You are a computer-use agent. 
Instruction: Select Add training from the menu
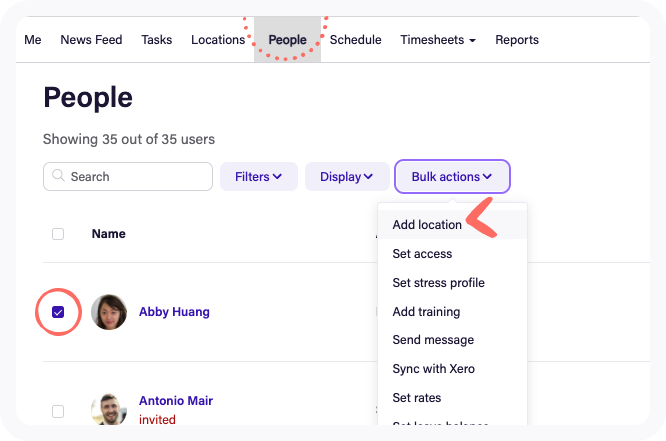tap(426, 312)
